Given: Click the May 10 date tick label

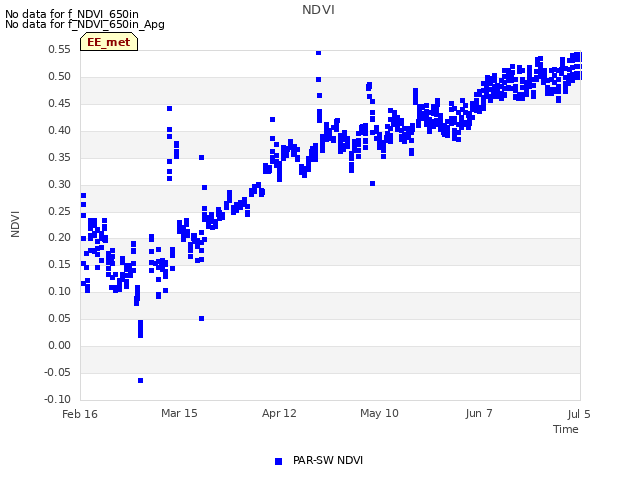Looking at the screenshot, I should [379, 413].
